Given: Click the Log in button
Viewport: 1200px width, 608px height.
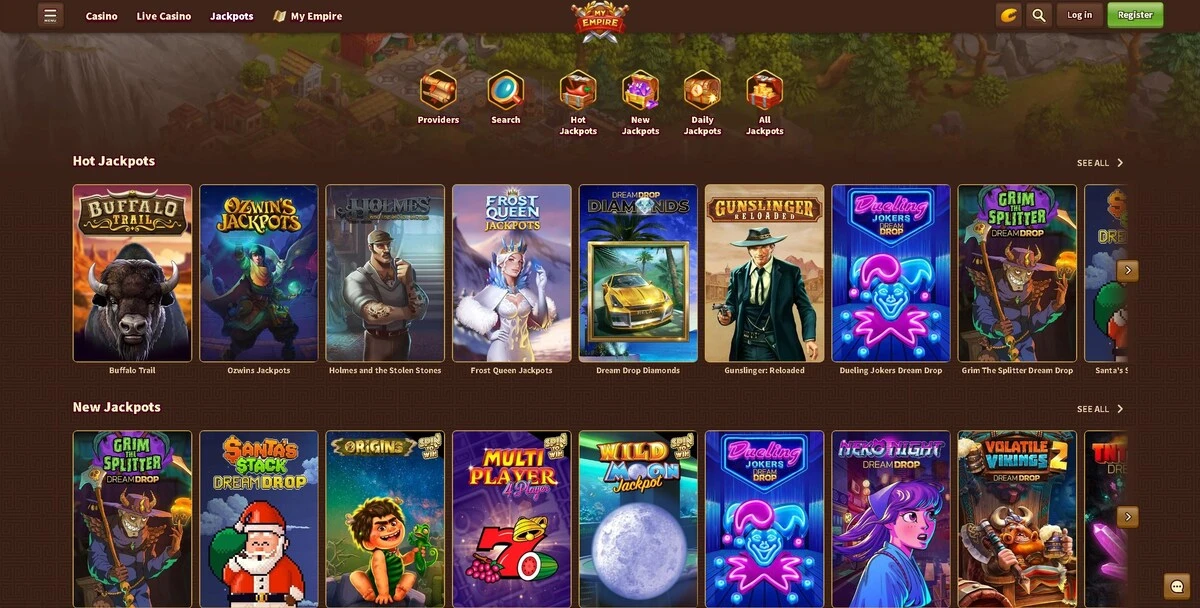Looking at the screenshot, I should tap(1080, 15).
